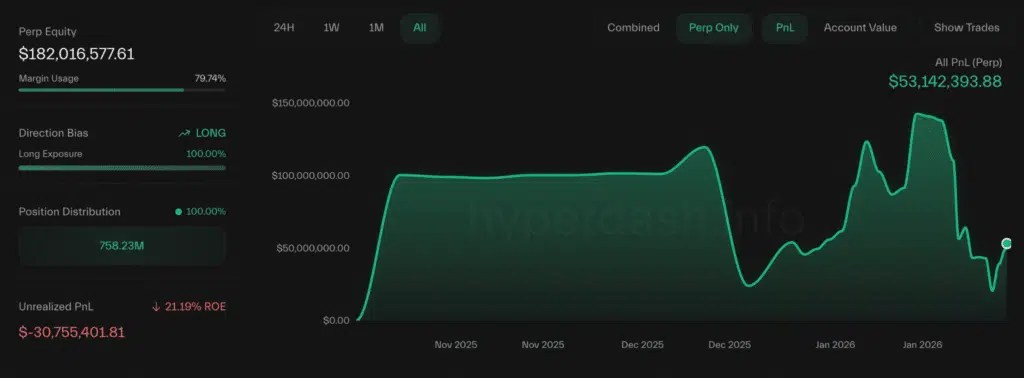Click the green dot beside Position Distribution 100.00%
This screenshot has width=1024, height=378.
tap(178, 212)
